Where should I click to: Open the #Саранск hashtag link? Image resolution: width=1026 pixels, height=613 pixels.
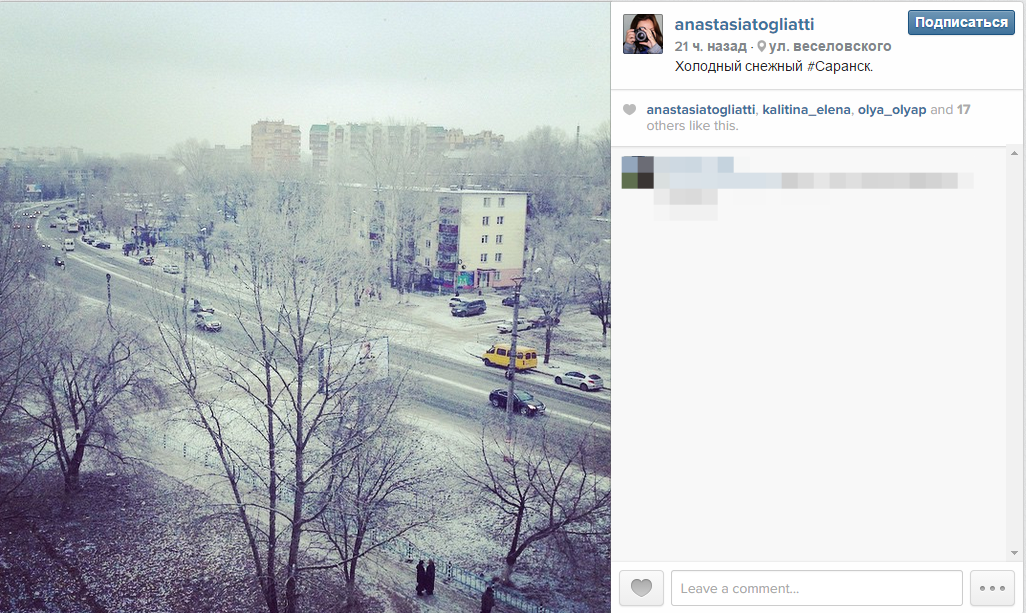click(839, 66)
